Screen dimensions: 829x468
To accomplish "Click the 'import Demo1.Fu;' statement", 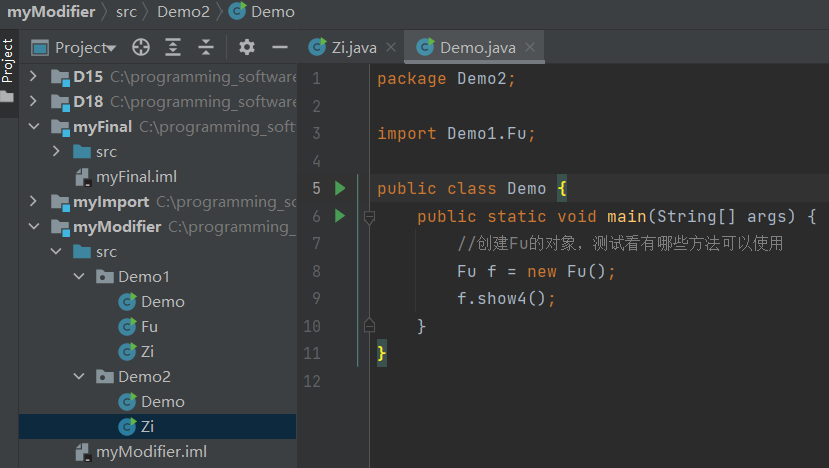I will coord(457,133).
